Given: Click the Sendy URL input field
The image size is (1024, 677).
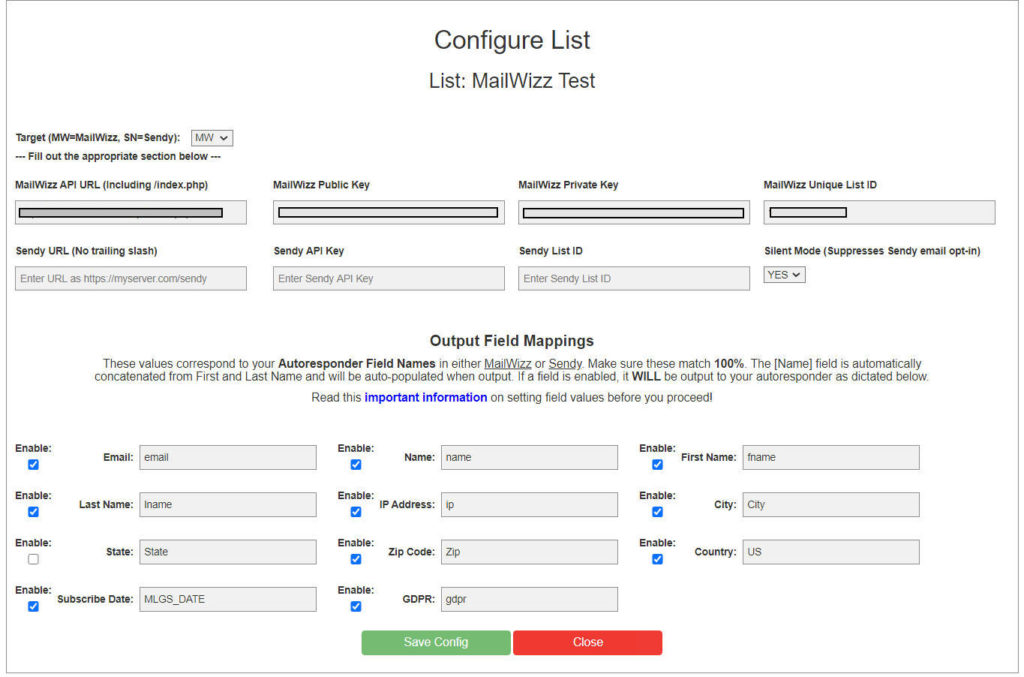Looking at the screenshot, I should click(x=131, y=278).
